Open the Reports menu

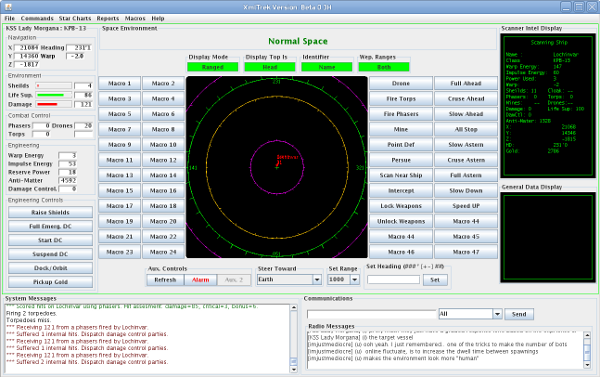point(108,18)
